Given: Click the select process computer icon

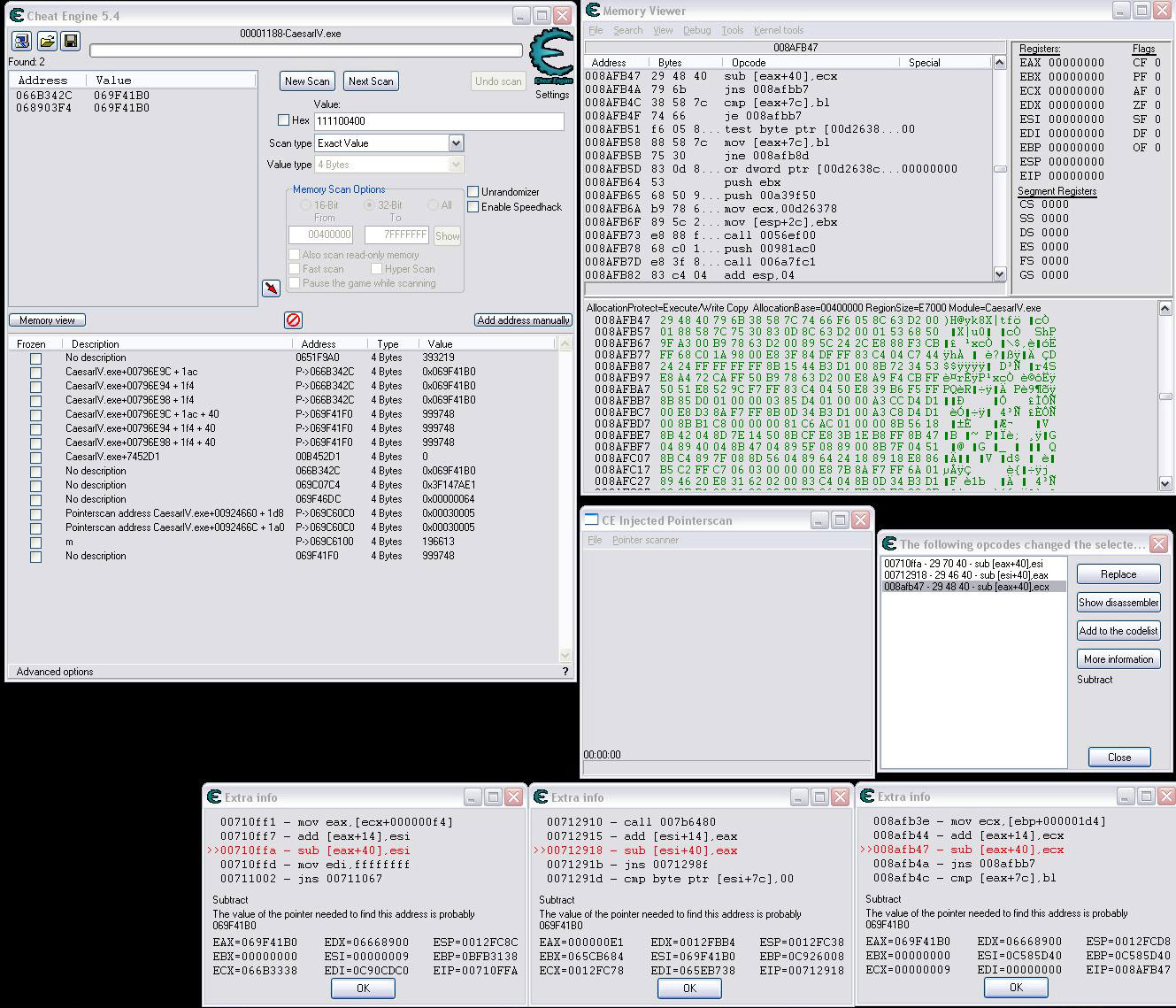Looking at the screenshot, I should click(21, 41).
